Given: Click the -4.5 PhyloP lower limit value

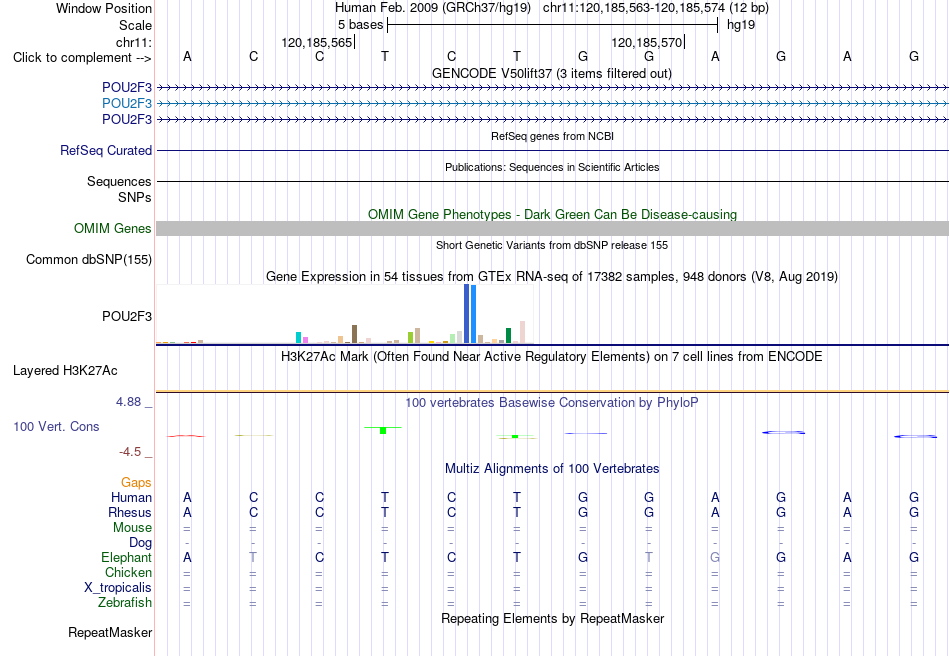Looking at the screenshot, I should tap(130, 452).
